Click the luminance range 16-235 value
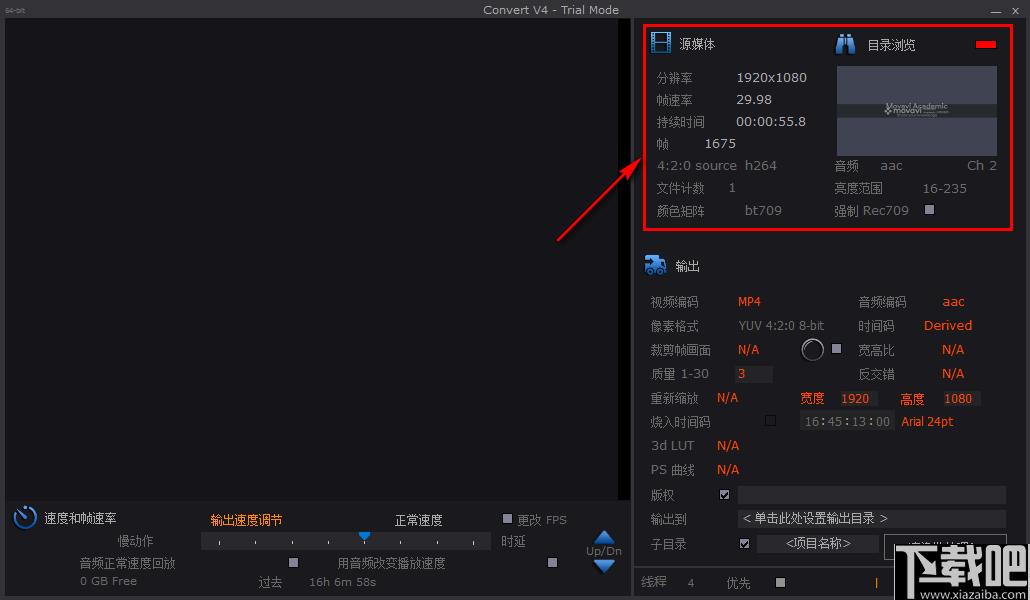1030x600 pixels. pos(945,189)
